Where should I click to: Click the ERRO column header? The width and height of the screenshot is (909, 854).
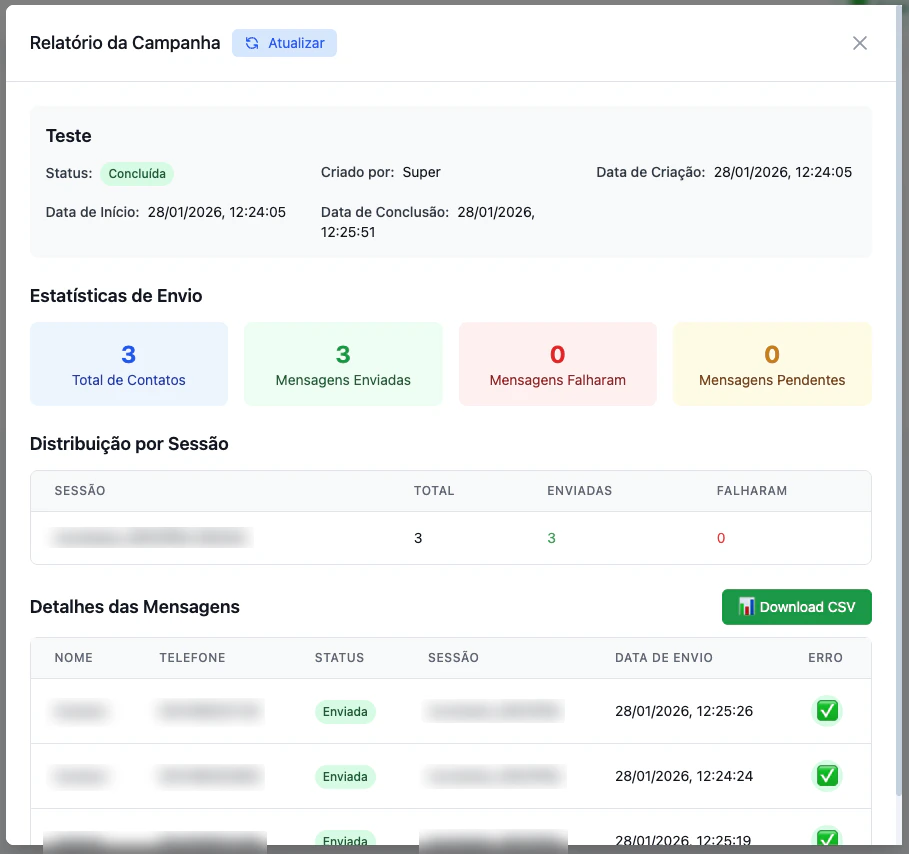(x=826, y=657)
